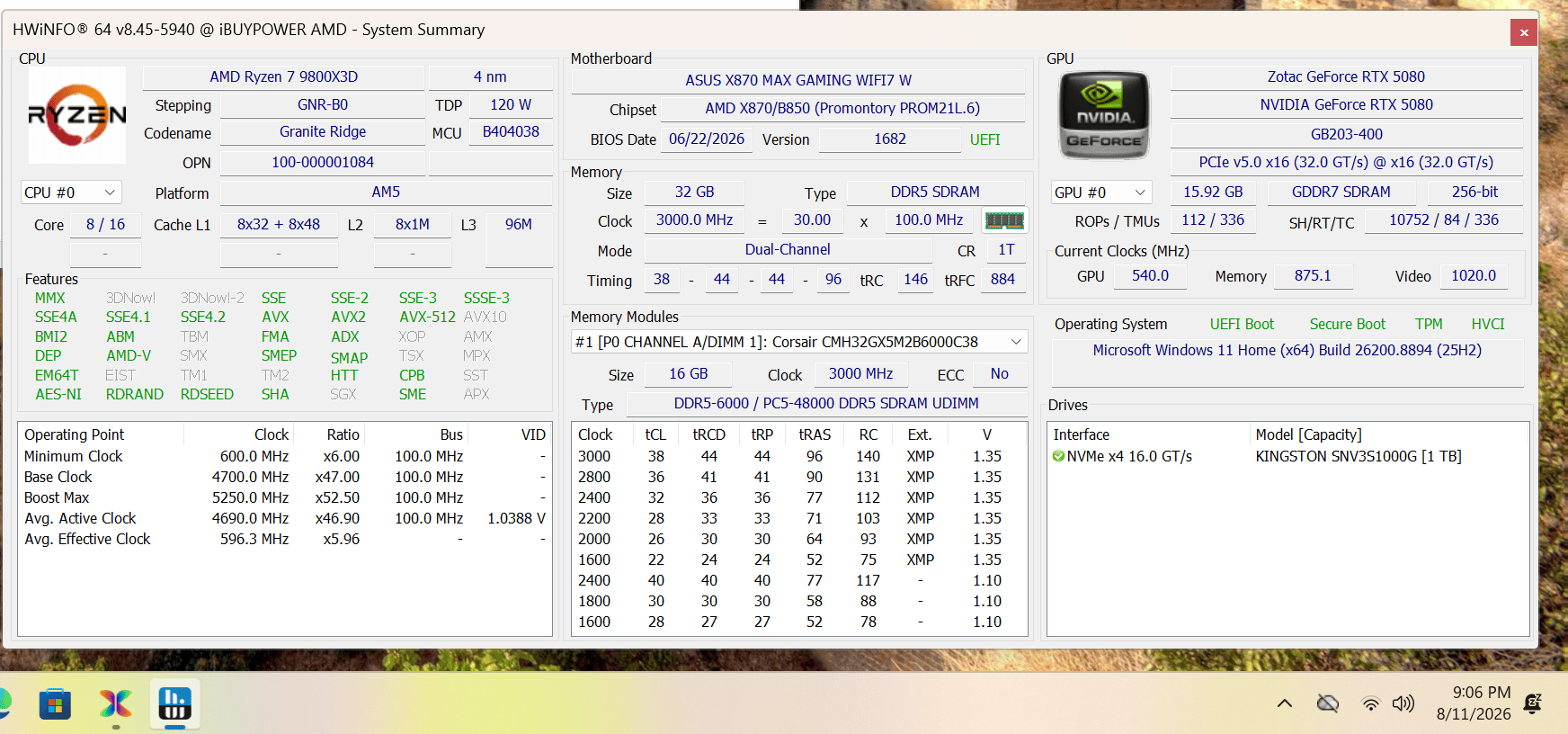1568x734 pixels.
Task: Open the GPU #0 selector dropdown
Action: click(1101, 192)
